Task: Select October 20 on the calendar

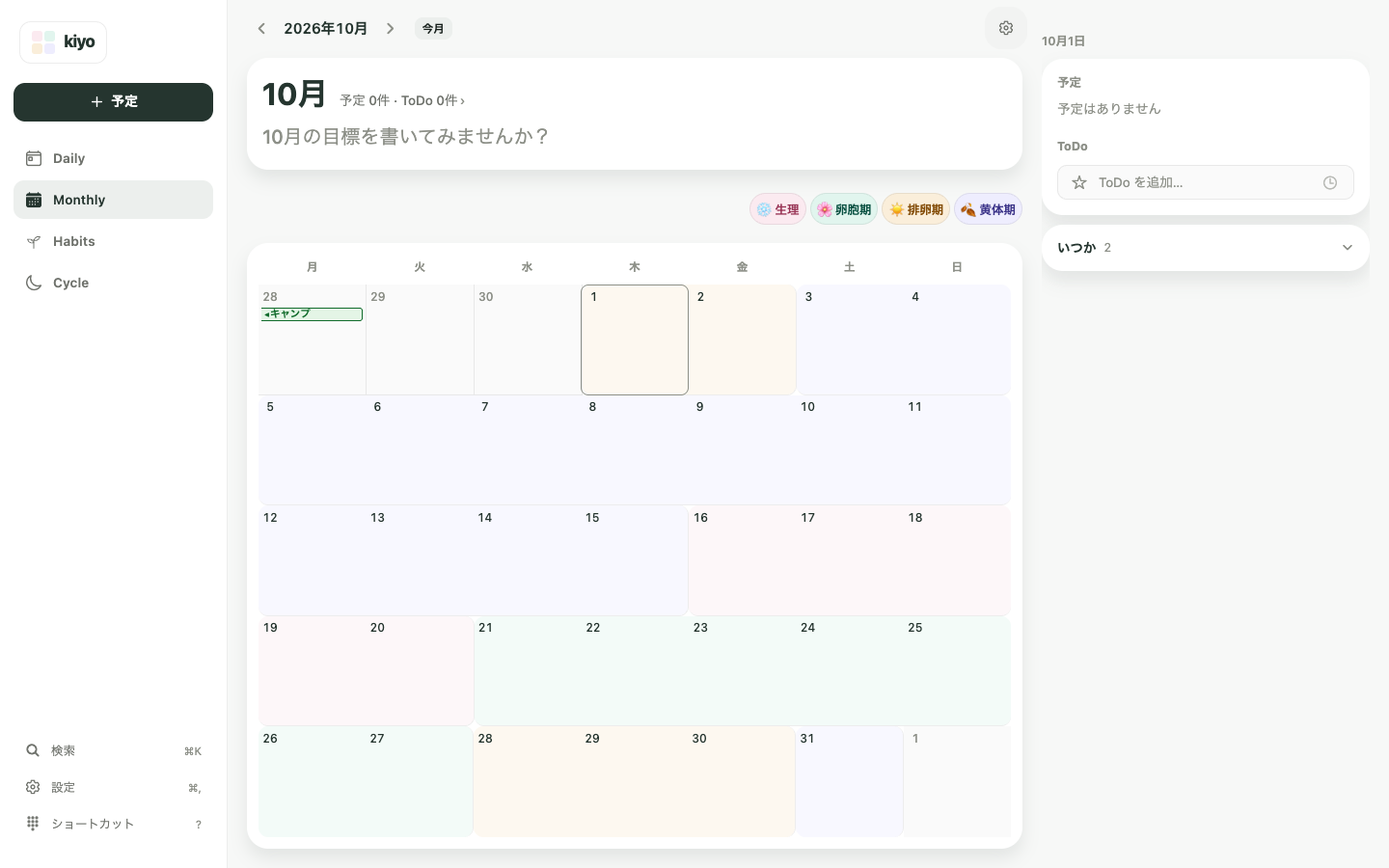Action: pyautogui.click(x=420, y=670)
